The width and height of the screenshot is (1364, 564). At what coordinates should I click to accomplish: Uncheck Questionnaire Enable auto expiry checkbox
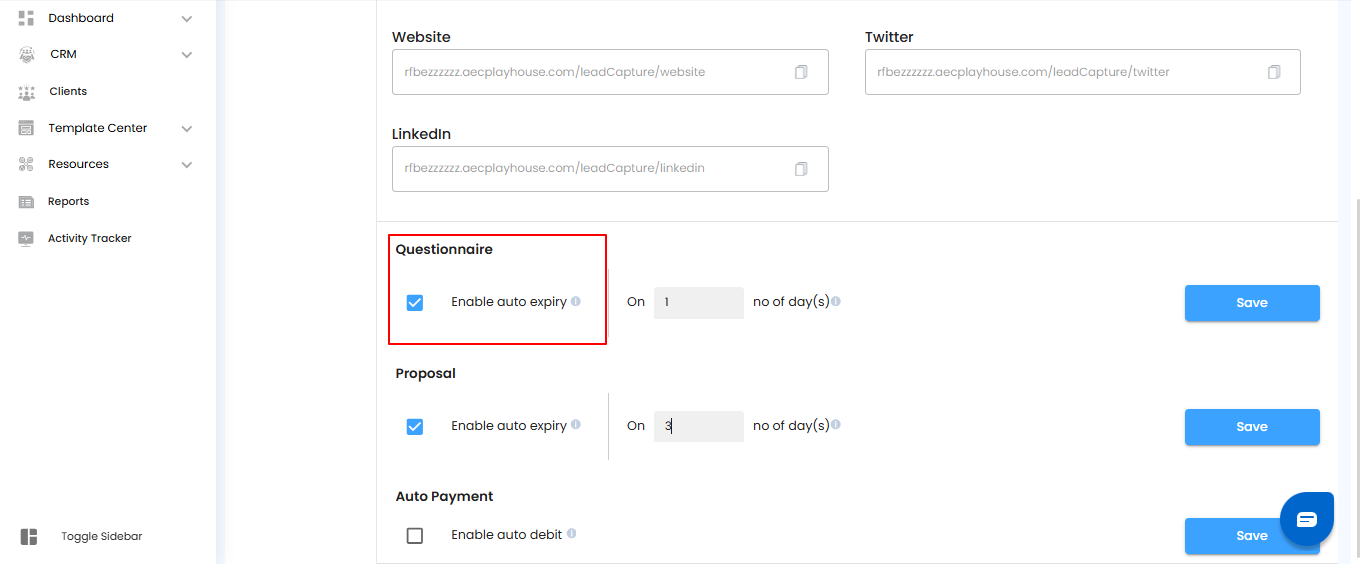click(x=415, y=303)
